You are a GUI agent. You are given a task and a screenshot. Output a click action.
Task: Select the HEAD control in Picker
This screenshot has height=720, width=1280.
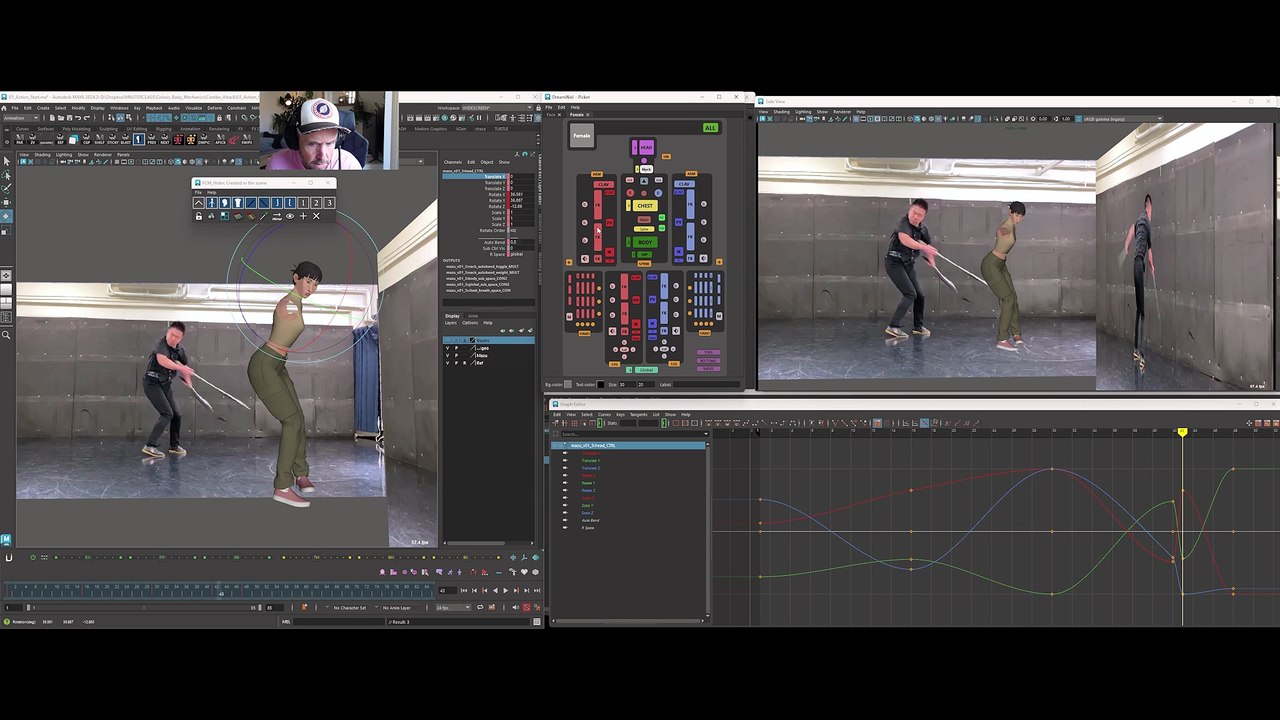[x=646, y=148]
